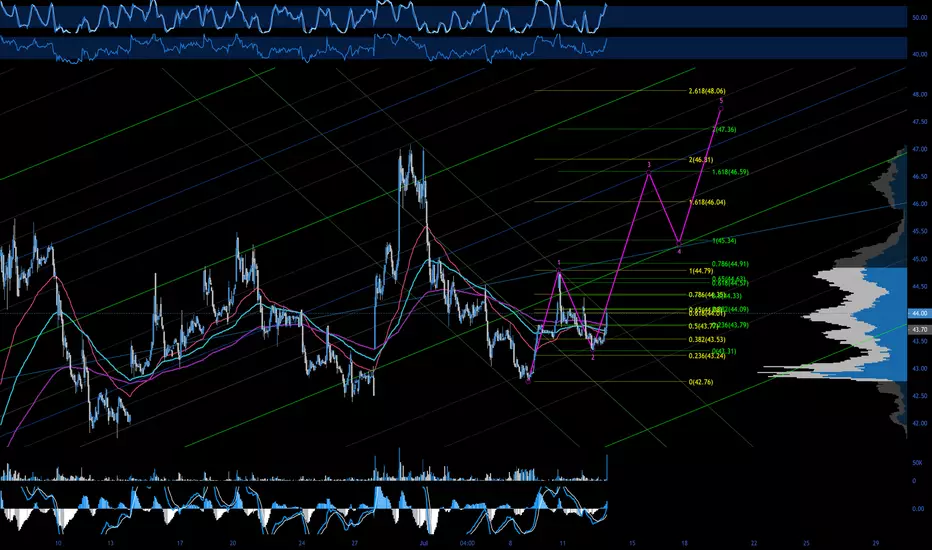Click the 2.618(48.06) Fibonacci extension label

[707, 91]
